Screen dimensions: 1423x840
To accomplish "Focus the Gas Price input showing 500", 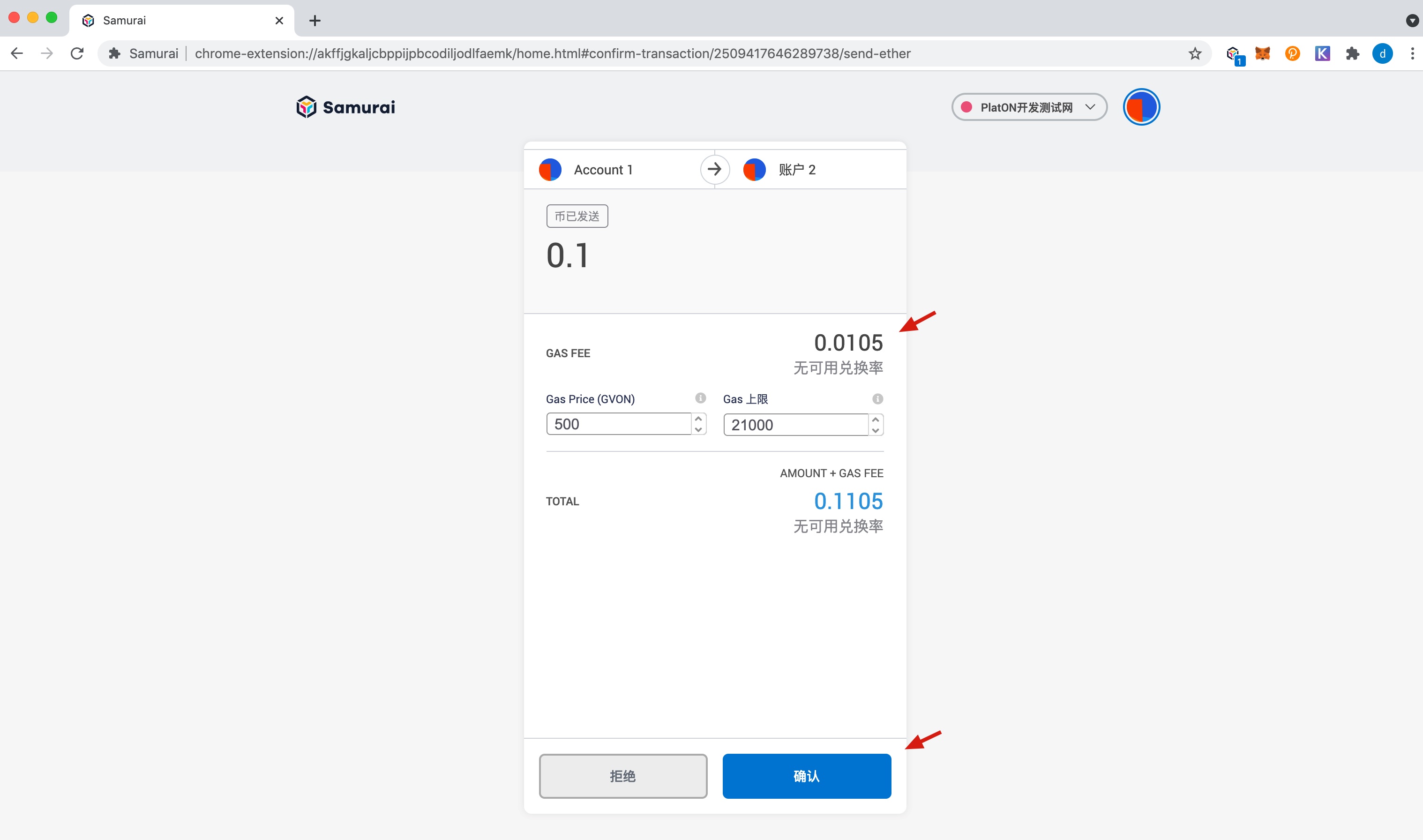I will point(619,424).
